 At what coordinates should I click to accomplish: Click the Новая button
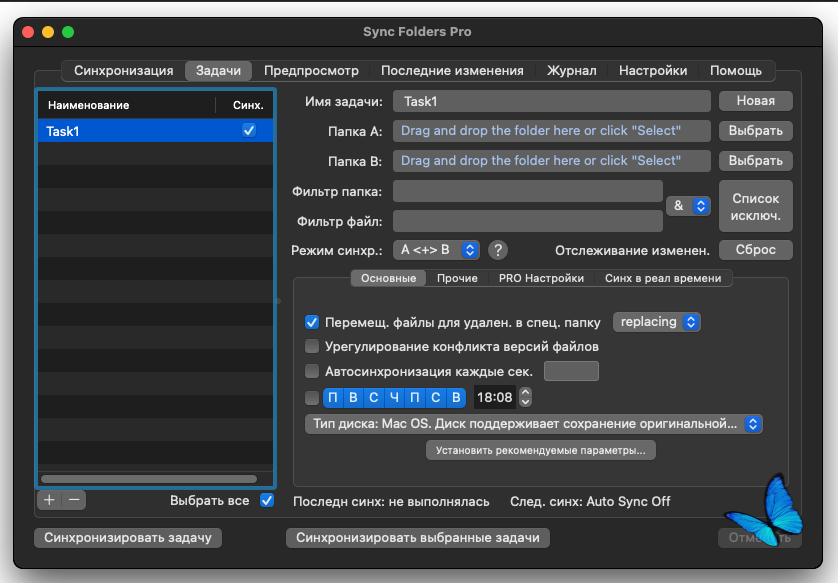point(756,101)
